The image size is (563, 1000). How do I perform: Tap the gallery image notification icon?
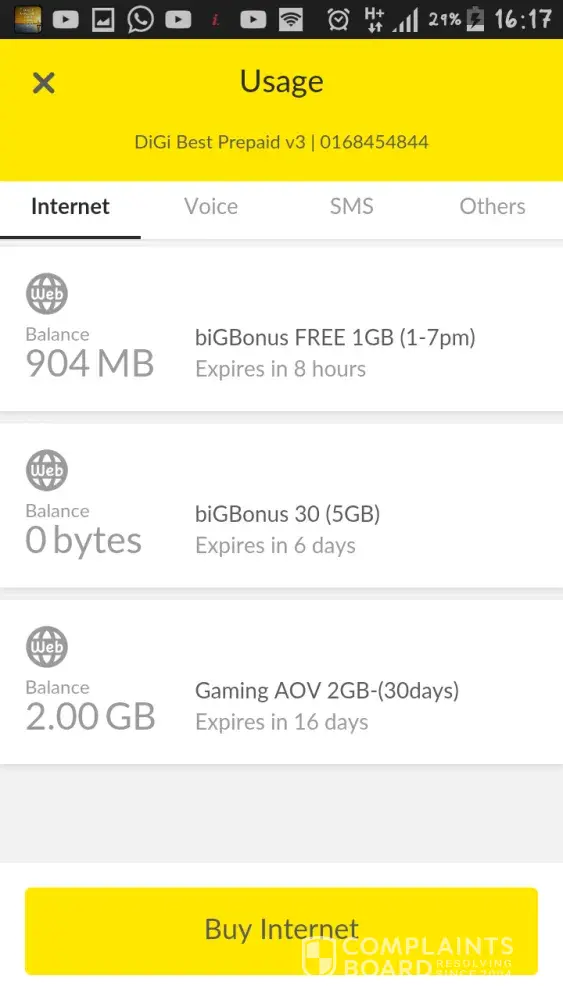[103, 20]
